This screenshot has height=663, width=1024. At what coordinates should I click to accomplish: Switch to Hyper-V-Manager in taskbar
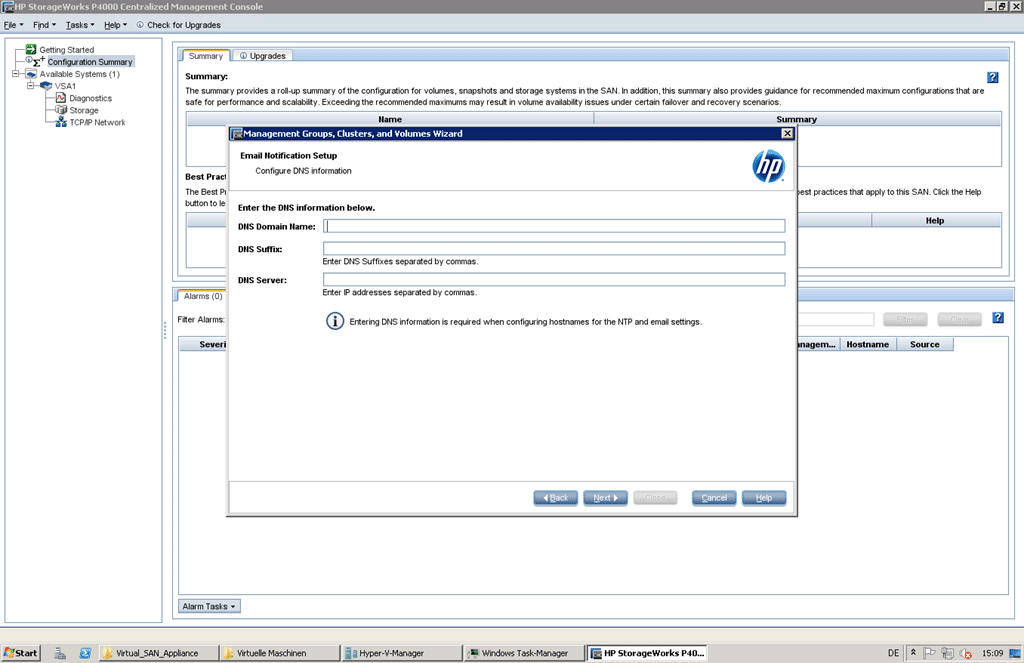coord(401,653)
